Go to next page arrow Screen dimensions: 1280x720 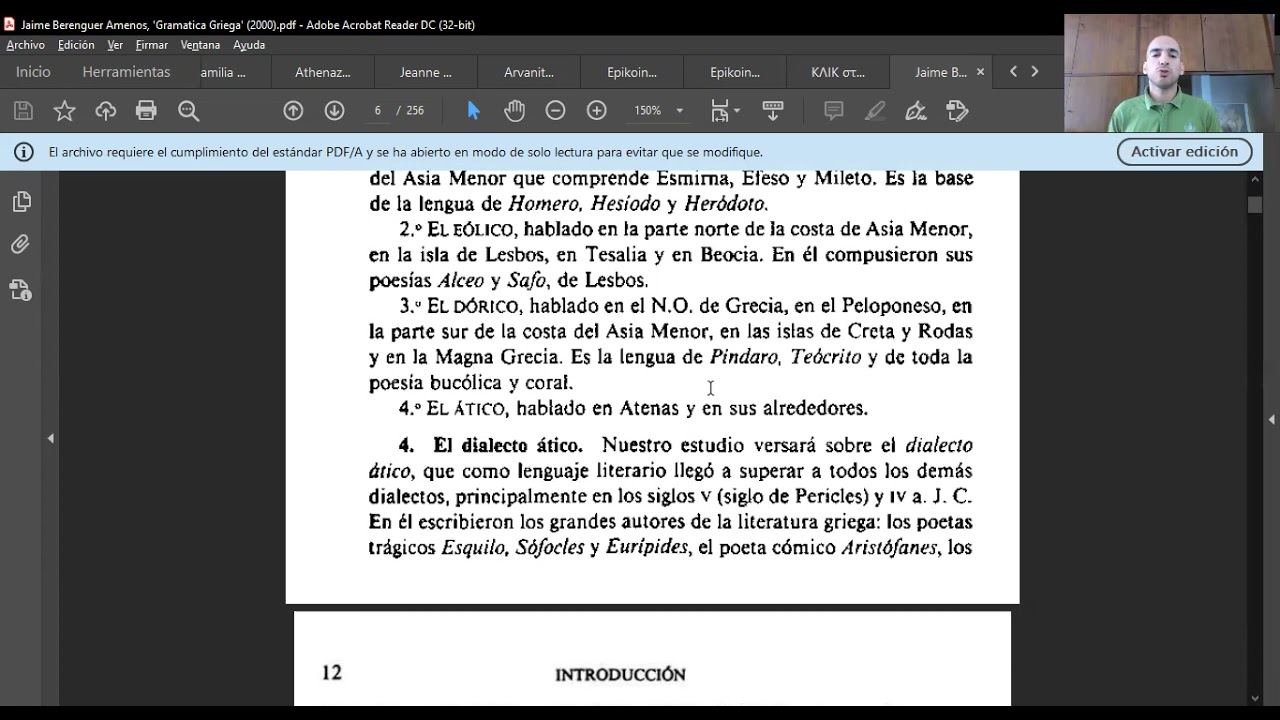click(x=335, y=111)
